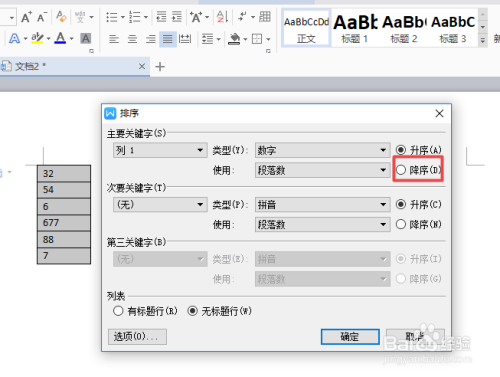Click the font color A icon
500x377 pixels.
tap(60, 38)
